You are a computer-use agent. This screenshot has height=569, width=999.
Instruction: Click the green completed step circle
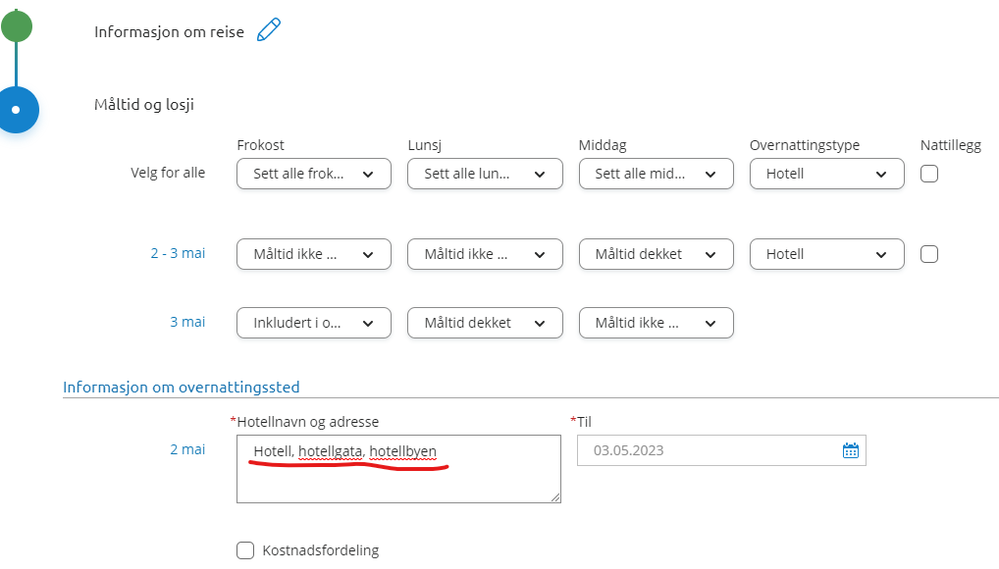coord(17,26)
